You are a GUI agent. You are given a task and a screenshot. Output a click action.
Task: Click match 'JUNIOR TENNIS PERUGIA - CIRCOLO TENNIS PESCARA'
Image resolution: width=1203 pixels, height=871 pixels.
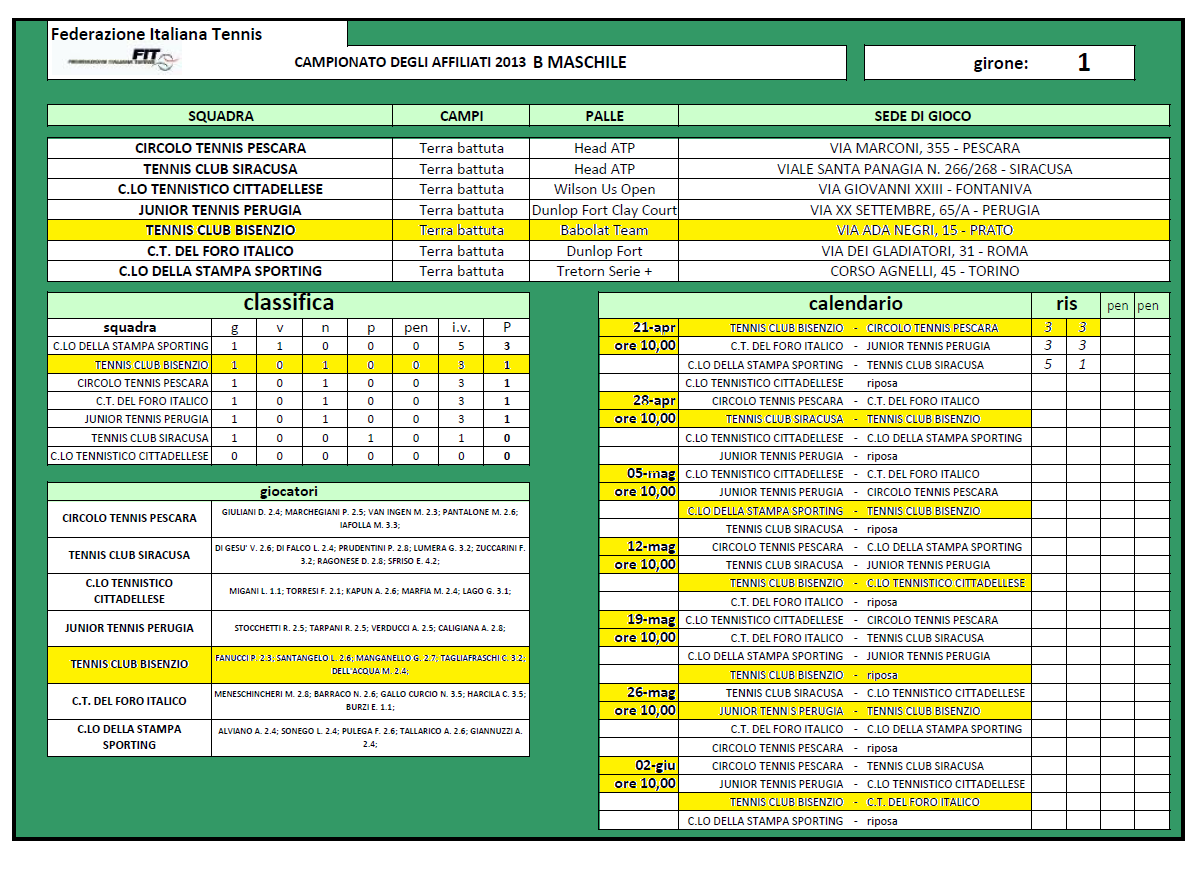(855, 492)
